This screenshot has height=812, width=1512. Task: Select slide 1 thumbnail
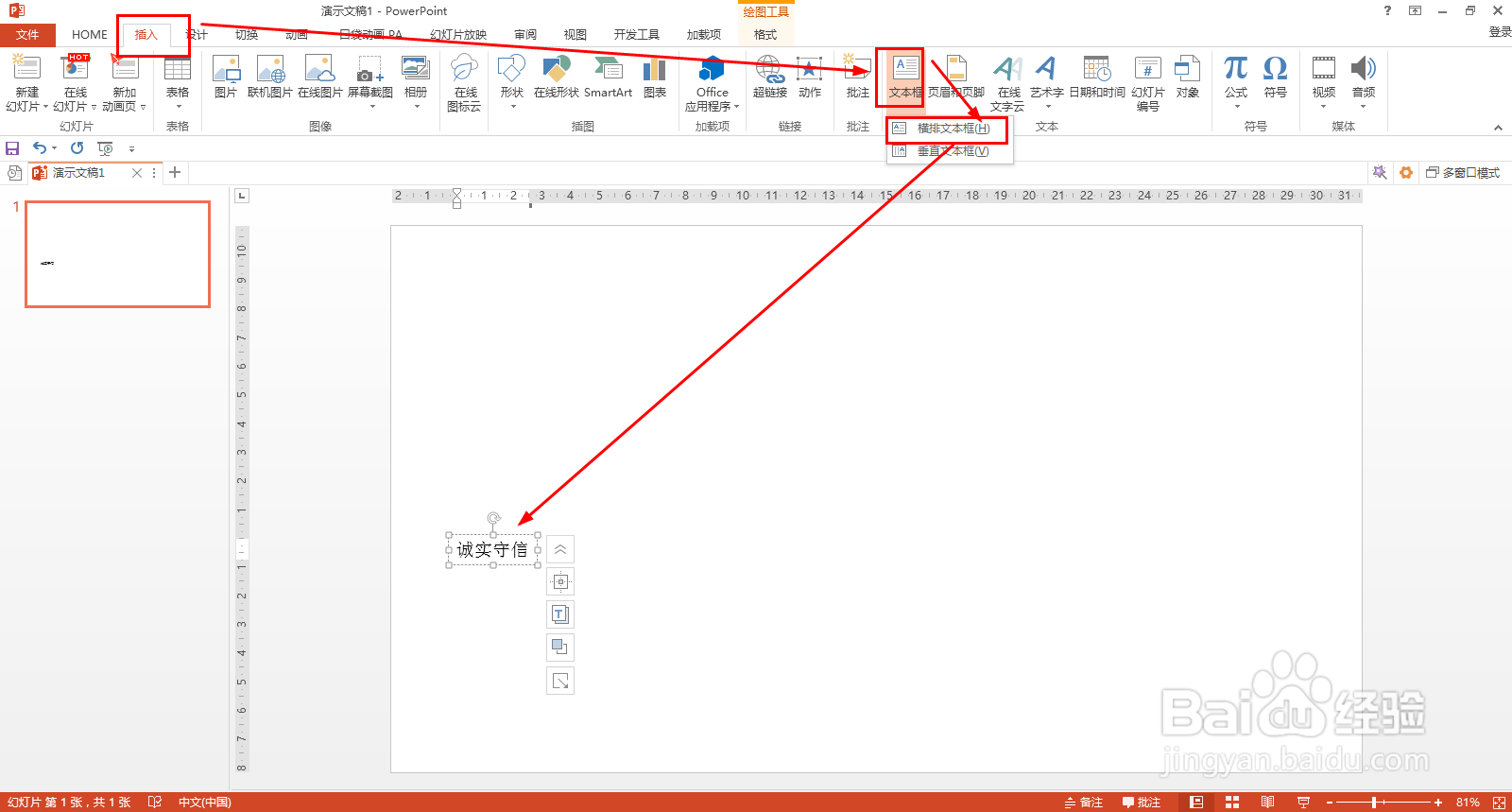(117, 254)
